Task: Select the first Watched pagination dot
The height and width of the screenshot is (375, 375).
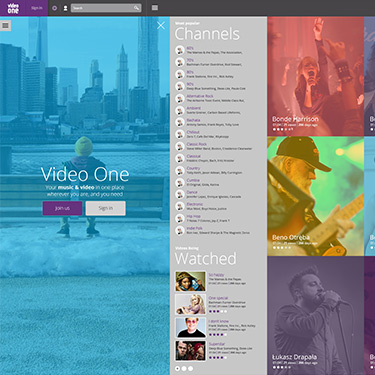Action: [x=177, y=368]
